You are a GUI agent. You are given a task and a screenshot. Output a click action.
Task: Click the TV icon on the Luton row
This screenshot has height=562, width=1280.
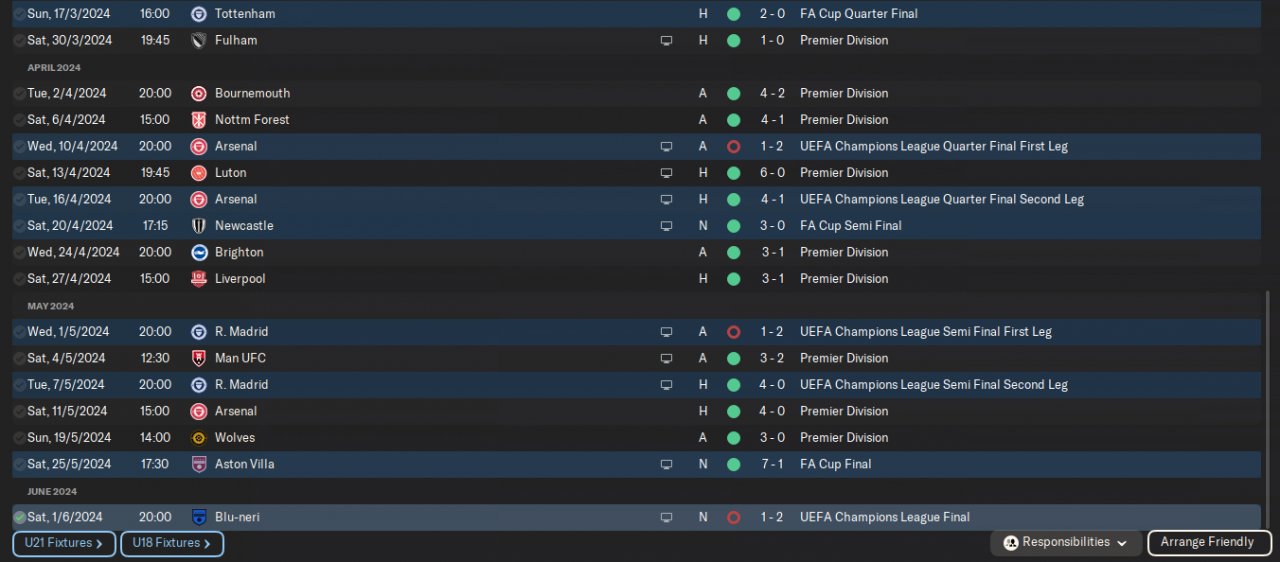pos(666,173)
